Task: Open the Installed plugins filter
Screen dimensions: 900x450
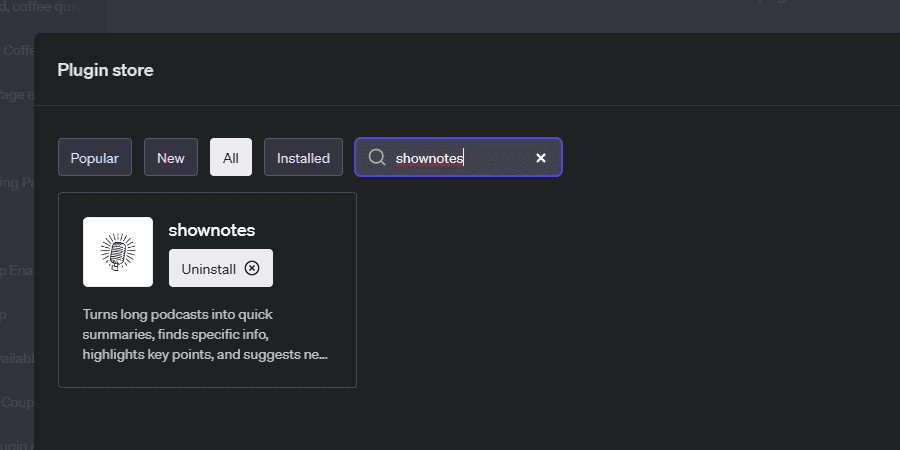Action: 303,157
